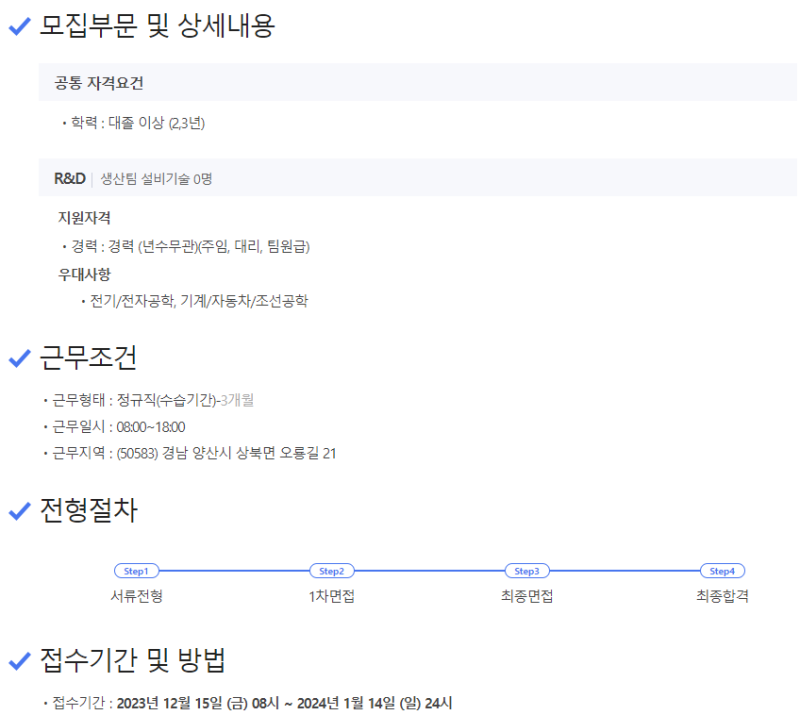Click the 모집부문 및 상세내용 heading
The height and width of the screenshot is (715, 800).
click(156, 27)
